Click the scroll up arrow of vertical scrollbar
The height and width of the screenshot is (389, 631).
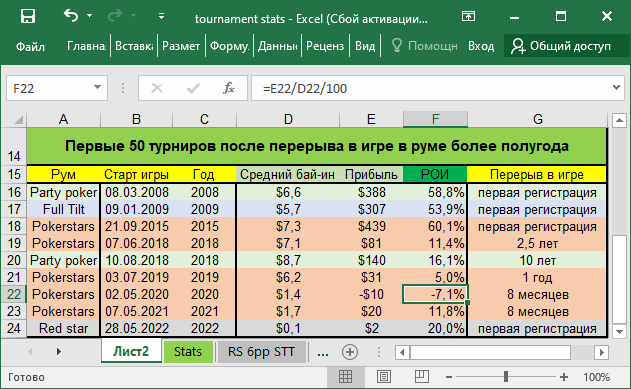coord(619,120)
